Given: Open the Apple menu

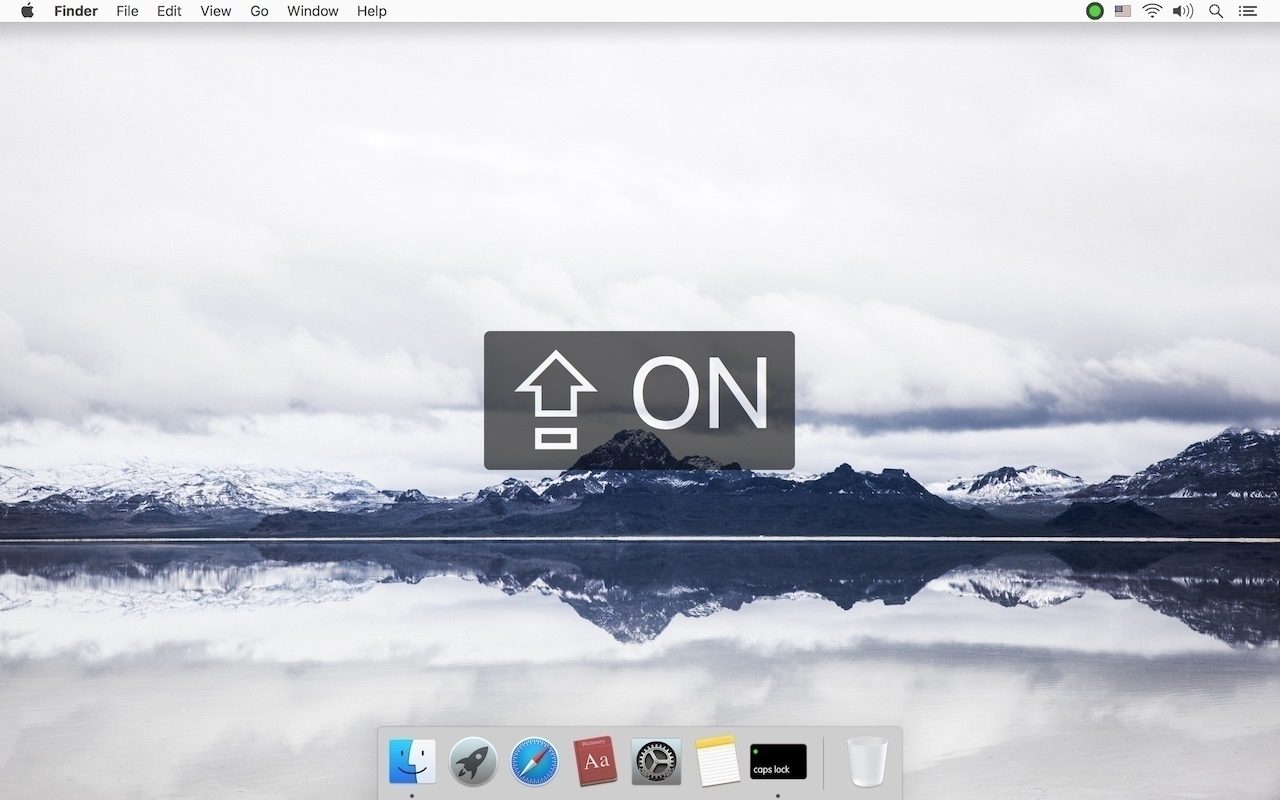Looking at the screenshot, I should [x=26, y=11].
